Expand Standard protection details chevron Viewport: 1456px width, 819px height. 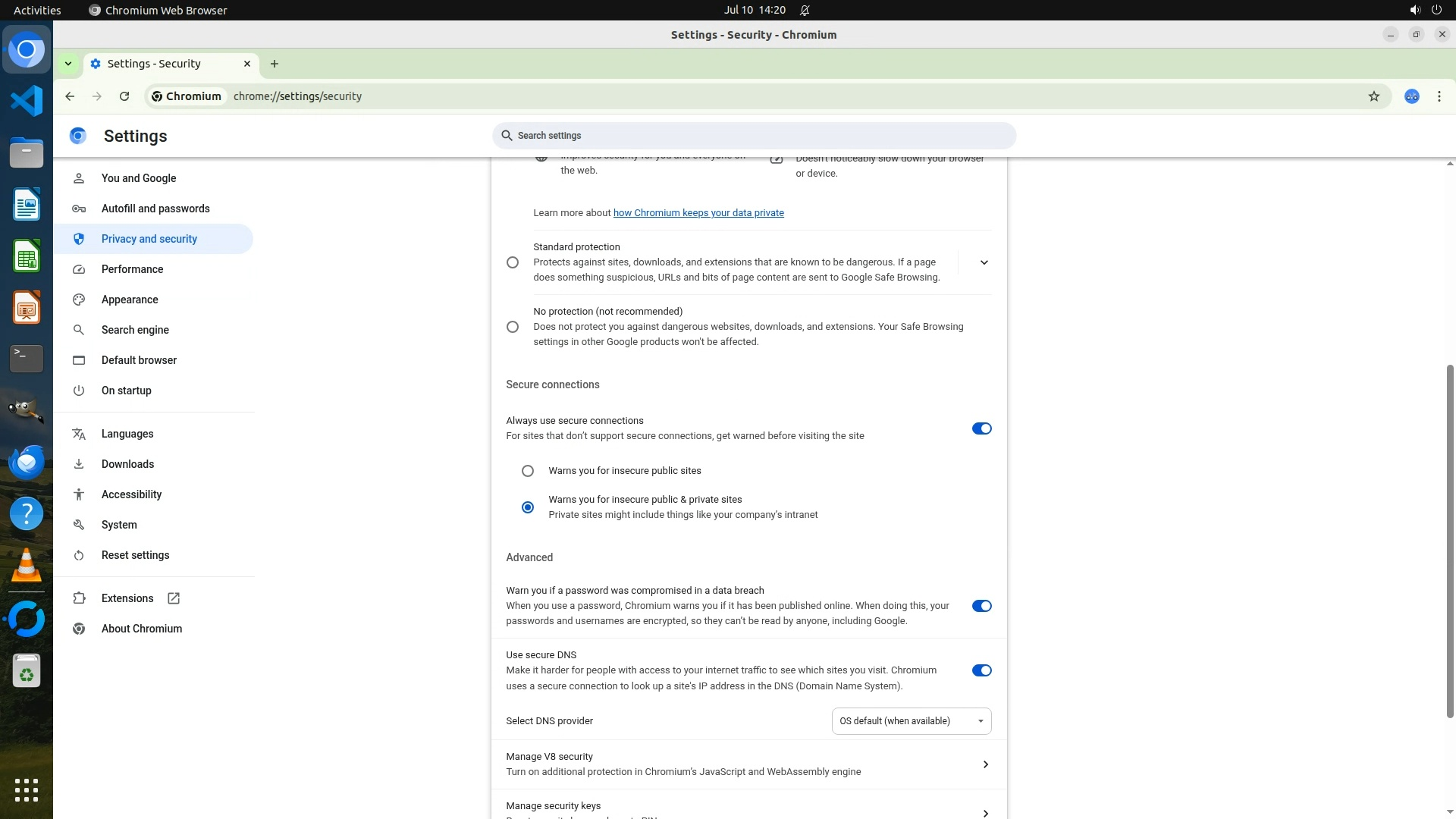[x=984, y=262]
